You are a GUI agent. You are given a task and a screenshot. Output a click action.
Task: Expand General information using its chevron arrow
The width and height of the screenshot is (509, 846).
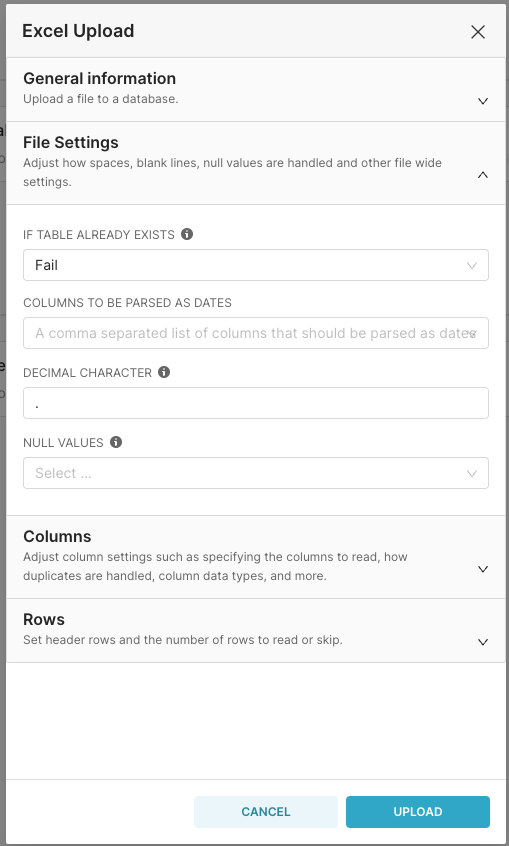(x=483, y=101)
